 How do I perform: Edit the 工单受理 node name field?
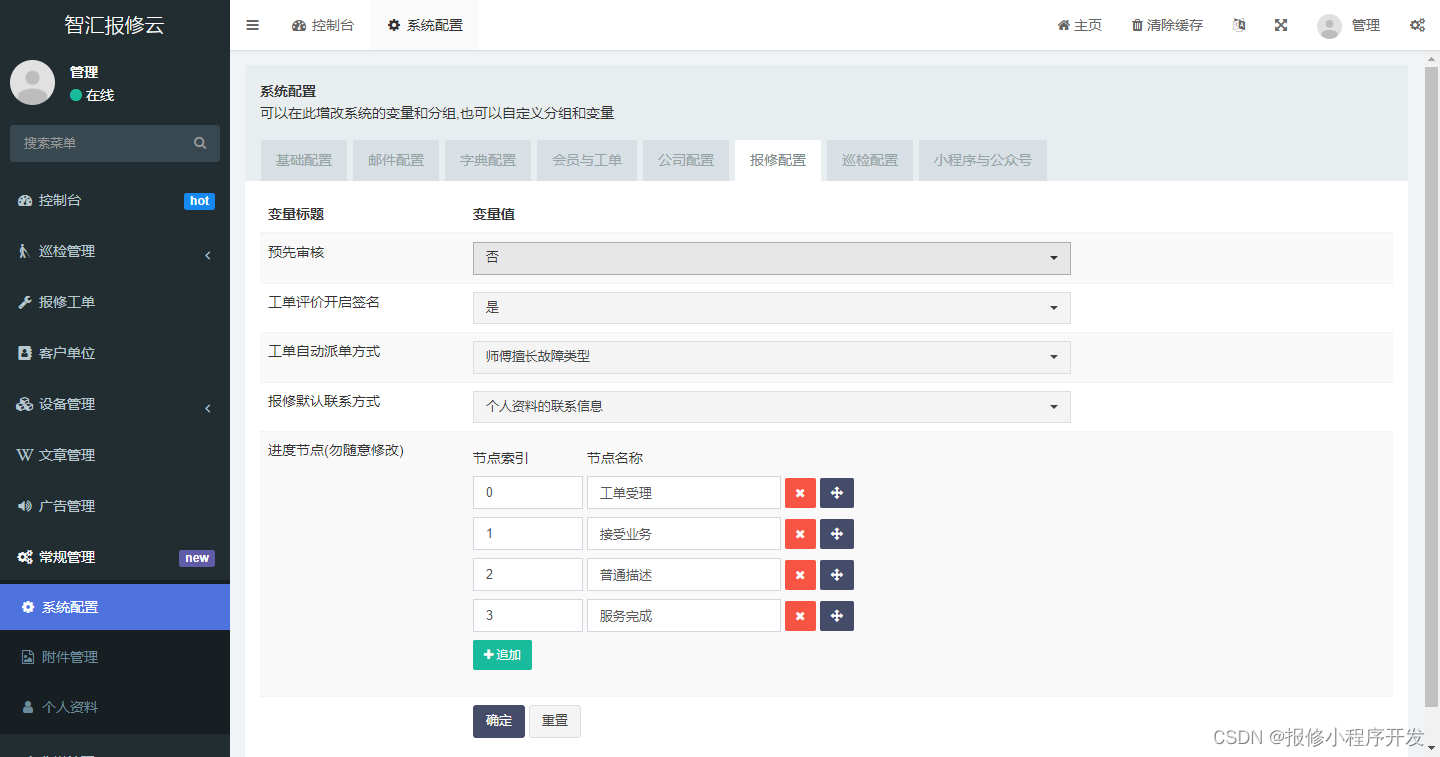[684, 493]
